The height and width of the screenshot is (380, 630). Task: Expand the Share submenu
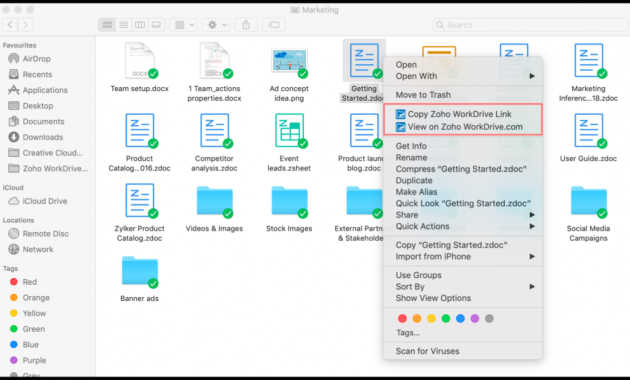463,215
